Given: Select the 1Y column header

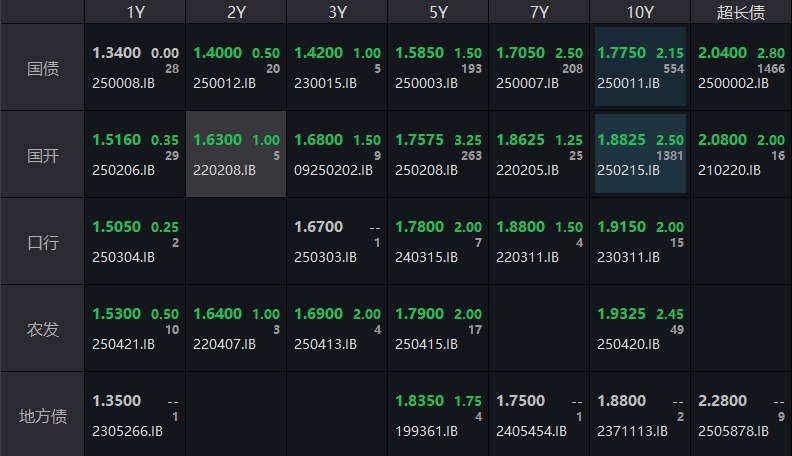Looking at the screenshot, I should tap(135, 12).
